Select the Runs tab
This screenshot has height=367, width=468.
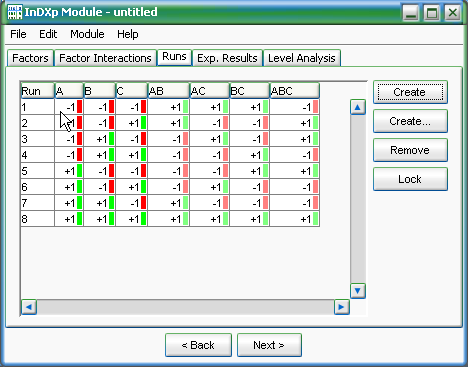point(174,57)
